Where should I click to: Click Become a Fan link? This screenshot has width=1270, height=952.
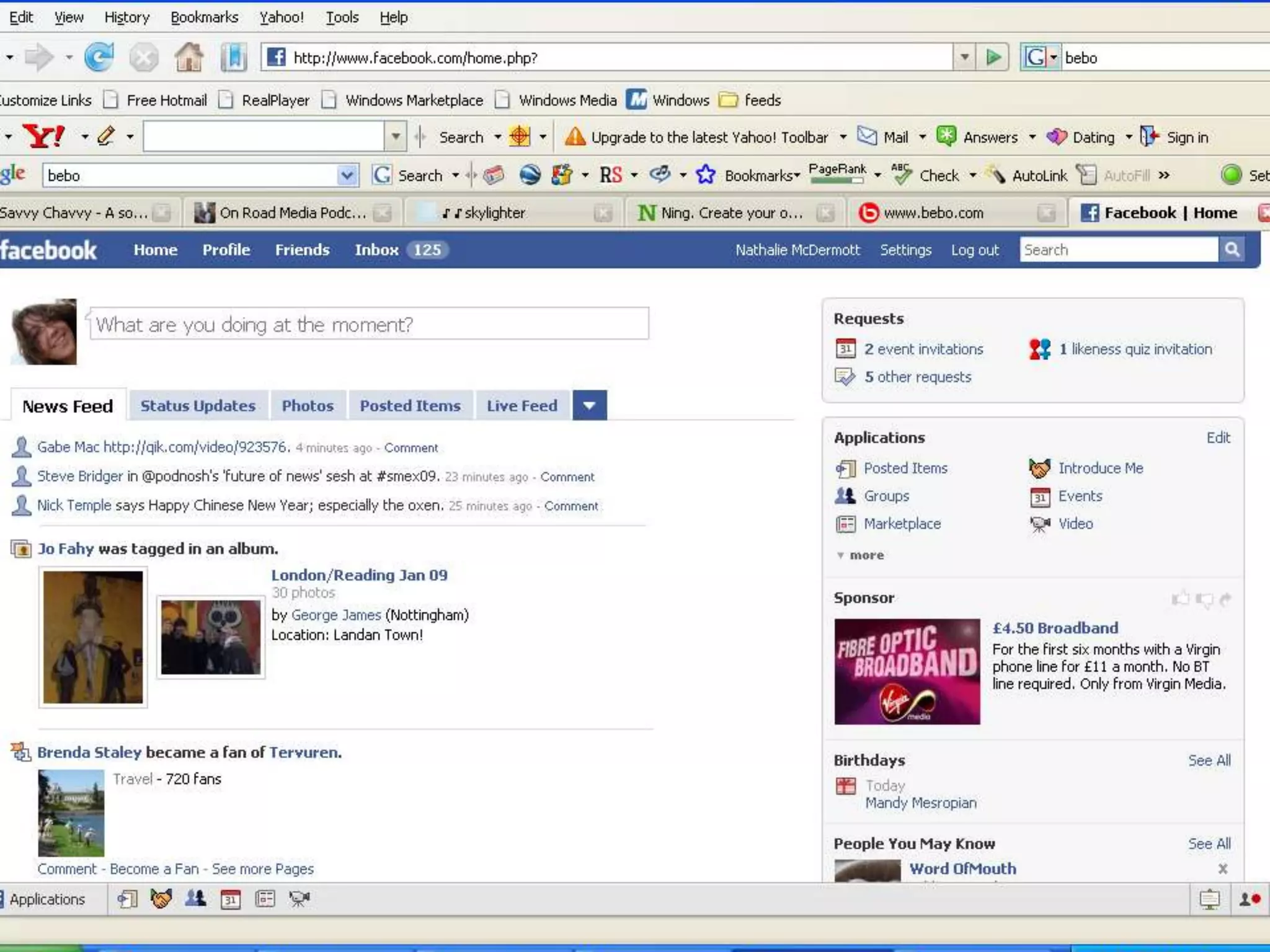[x=154, y=869]
